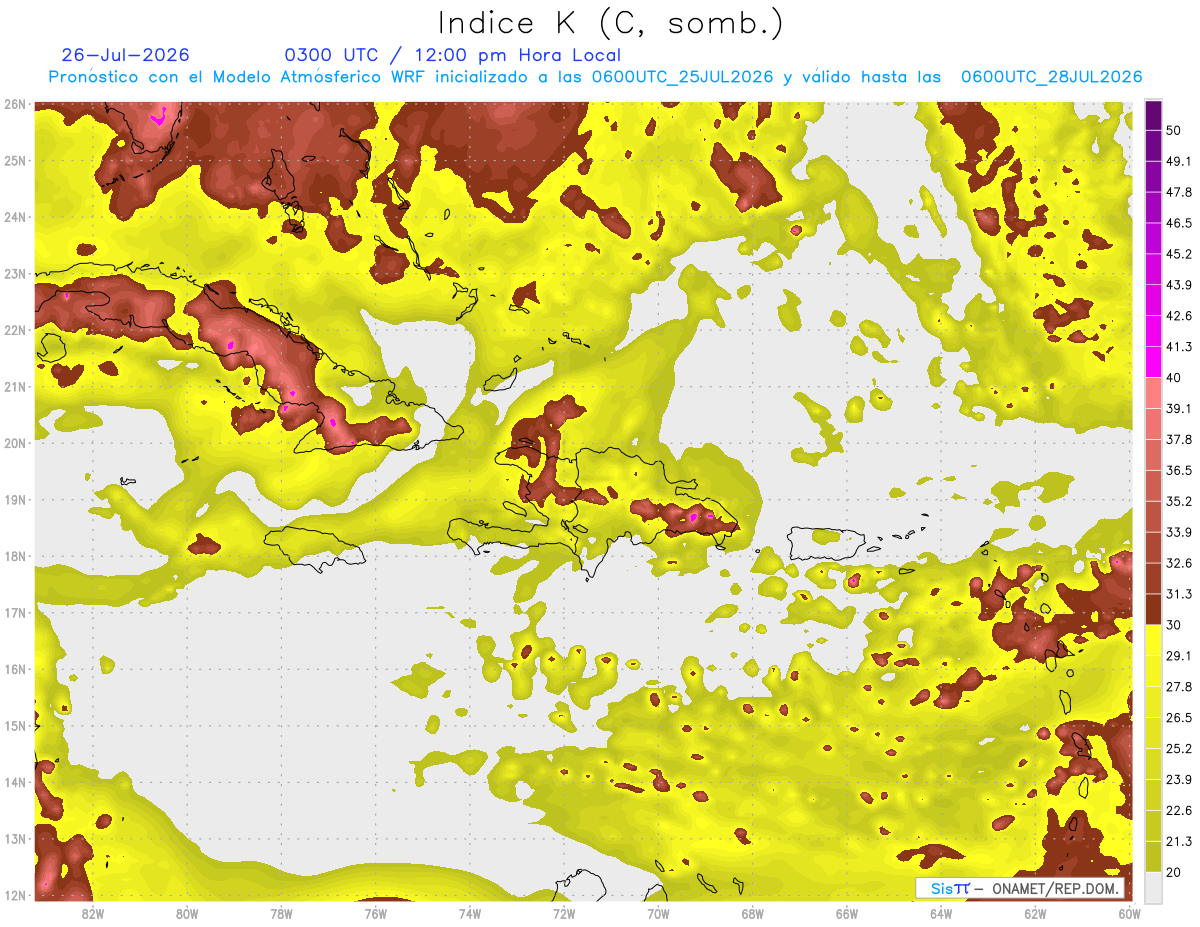Screen dimensions: 1200x927
Task: Click the latitude label '26N'
Action: pos(15,104)
